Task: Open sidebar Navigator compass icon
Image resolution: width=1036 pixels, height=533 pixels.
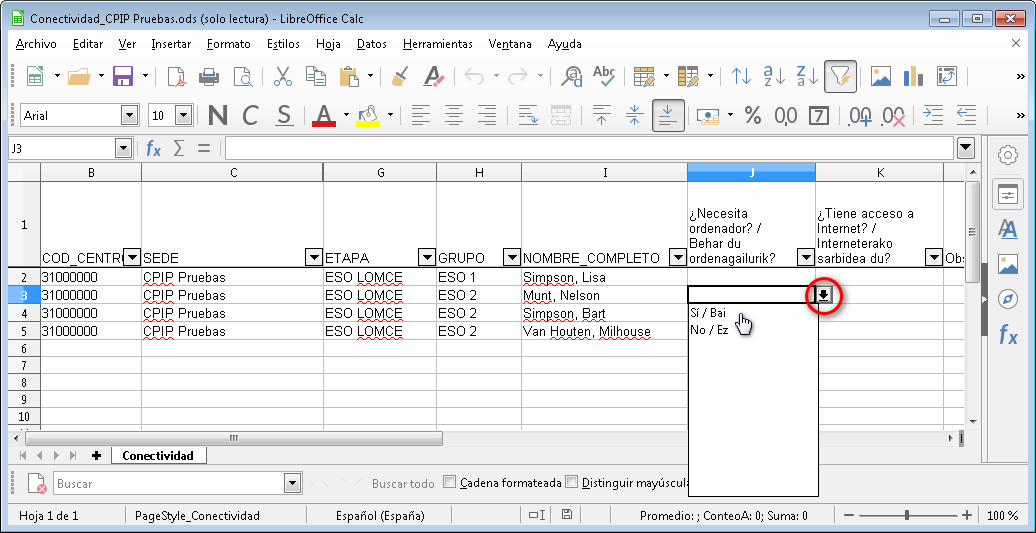Action: [1008, 299]
